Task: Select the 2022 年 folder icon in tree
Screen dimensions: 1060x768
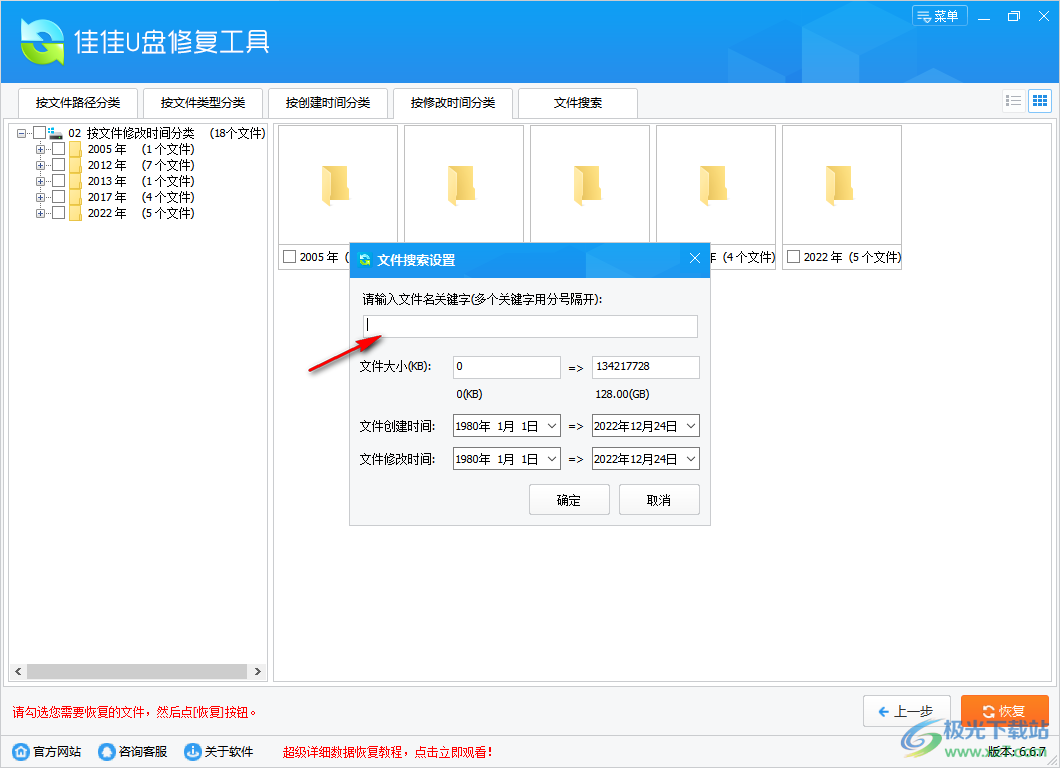Action: click(75, 213)
